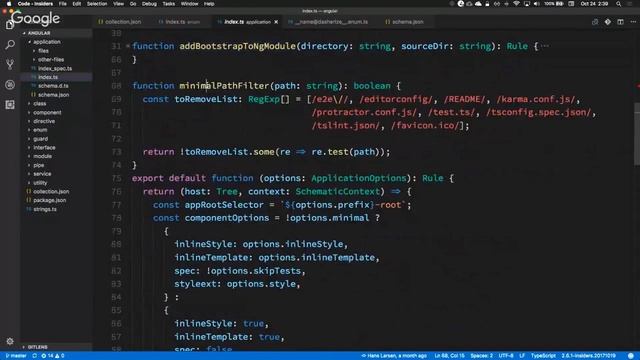The height and width of the screenshot is (360, 640).
Task: Unfold addBootstrapToNgModule with the line 31 arrow
Action: [x=128, y=46]
